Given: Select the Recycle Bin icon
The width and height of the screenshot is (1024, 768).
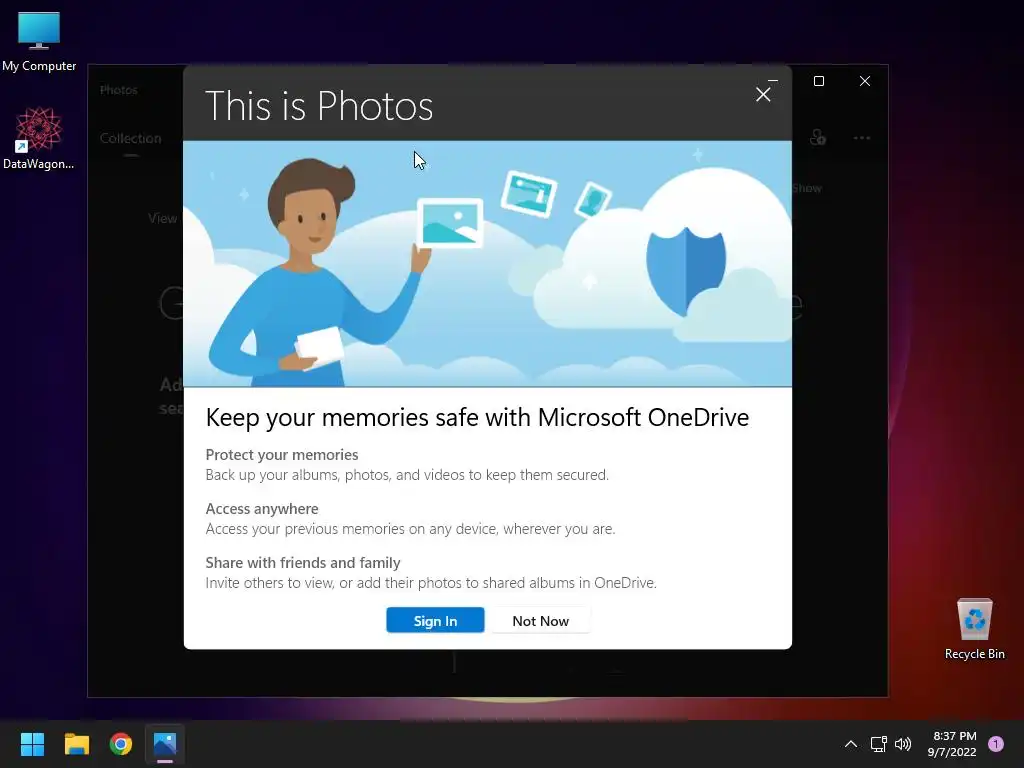Looking at the screenshot, I should tap(974, 628).
